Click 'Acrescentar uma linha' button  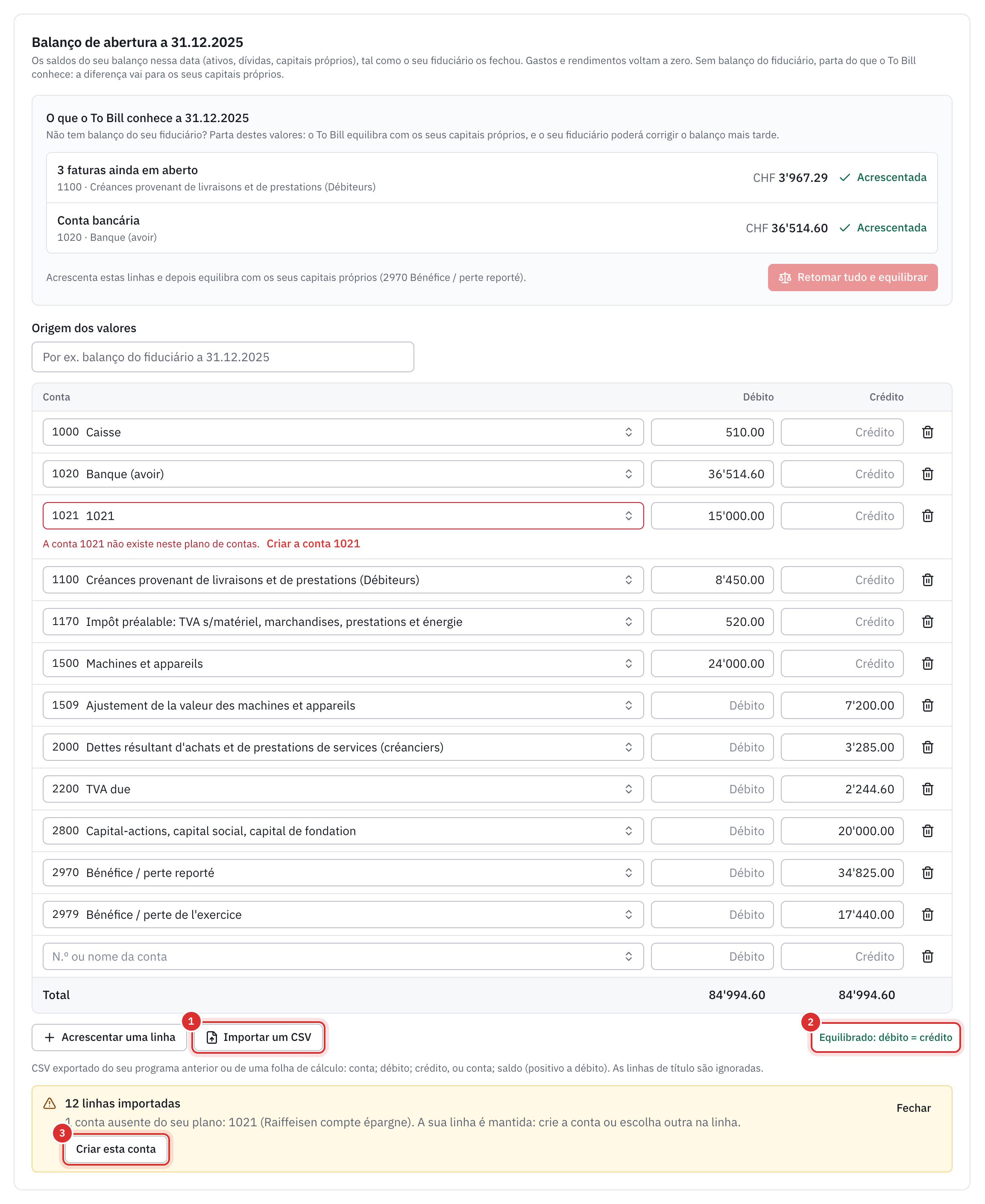pyautogui.click(x=109, y=1037)
